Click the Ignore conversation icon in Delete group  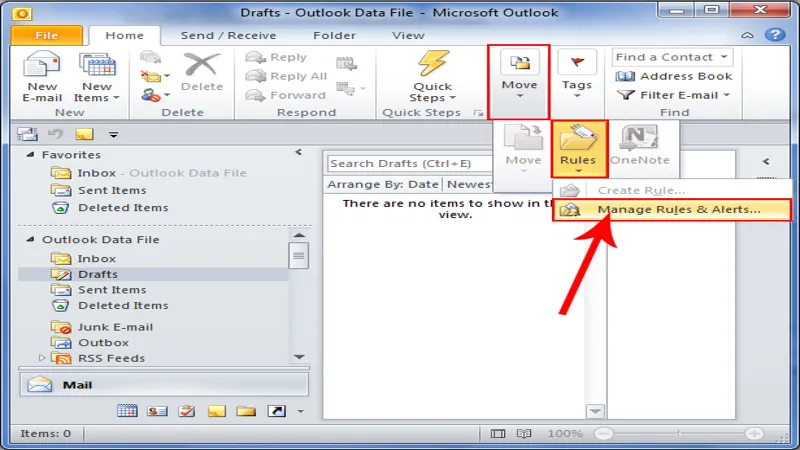(150, 57)
